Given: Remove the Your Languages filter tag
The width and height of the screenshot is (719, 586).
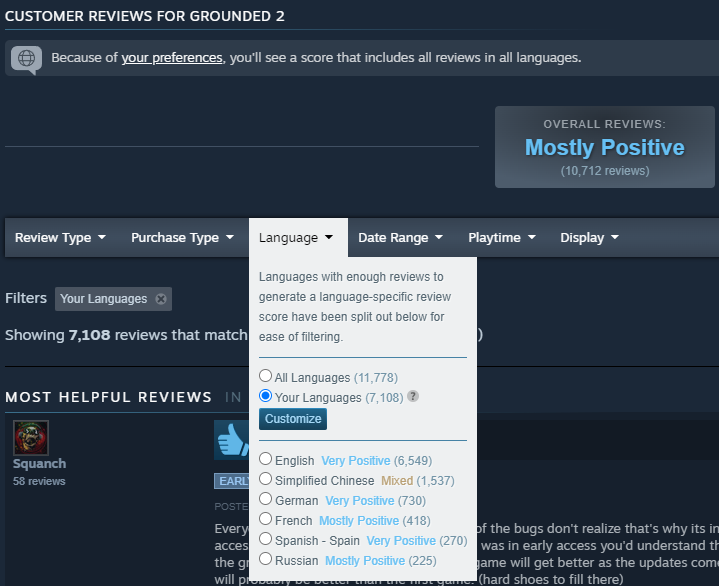Looking at the screenshot, I should click(161, 299).
